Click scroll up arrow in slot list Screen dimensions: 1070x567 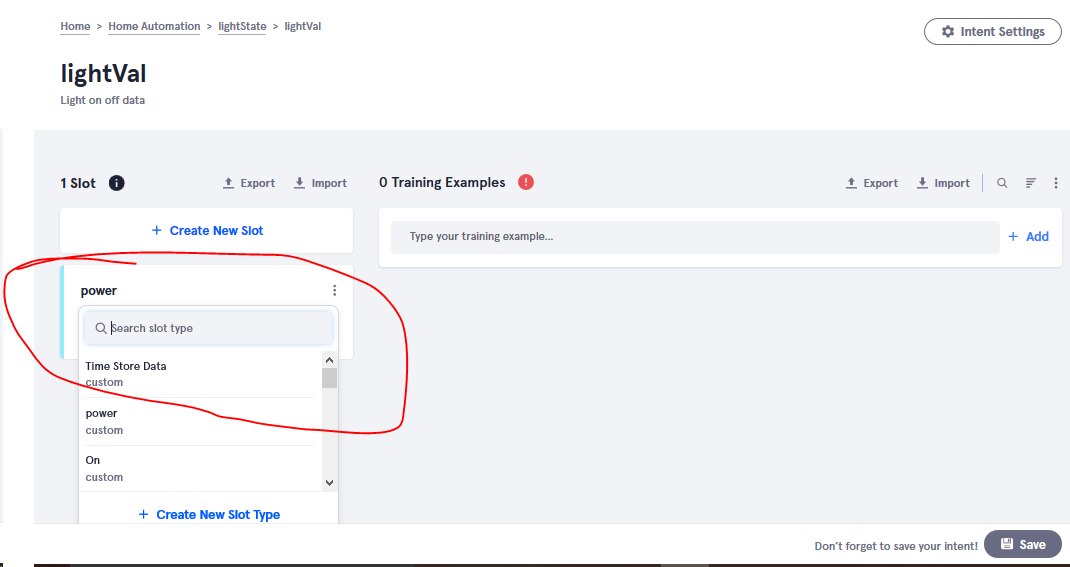pos(329,360)
